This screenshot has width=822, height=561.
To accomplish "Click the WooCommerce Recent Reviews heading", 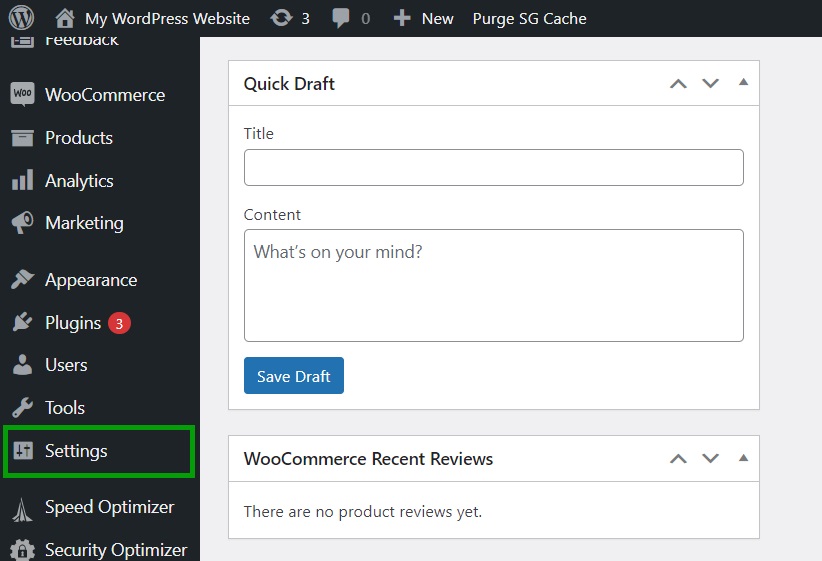I will [x=368, y=459].
